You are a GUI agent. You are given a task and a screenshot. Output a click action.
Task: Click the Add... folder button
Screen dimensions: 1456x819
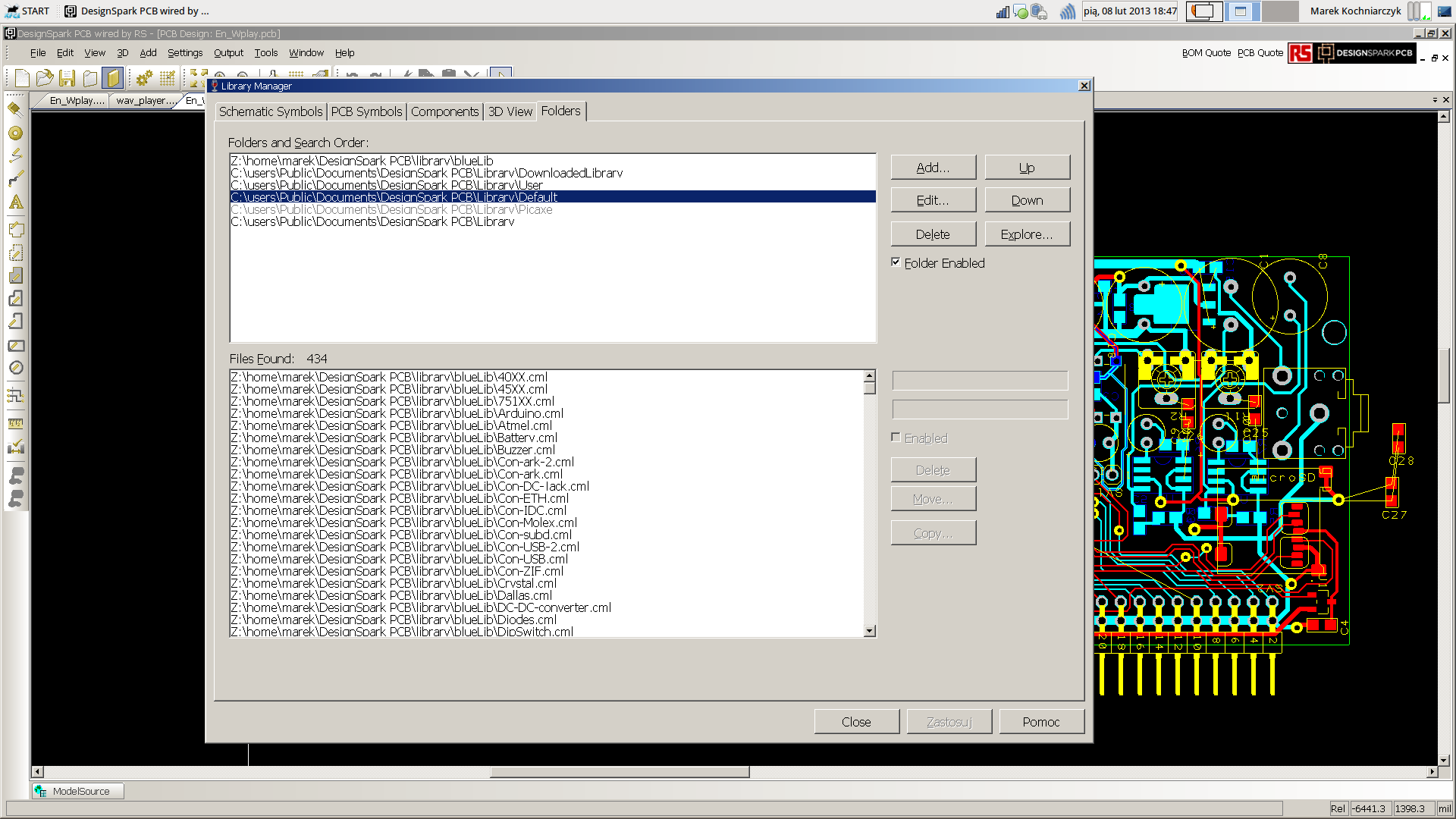[x=933, y=168]
